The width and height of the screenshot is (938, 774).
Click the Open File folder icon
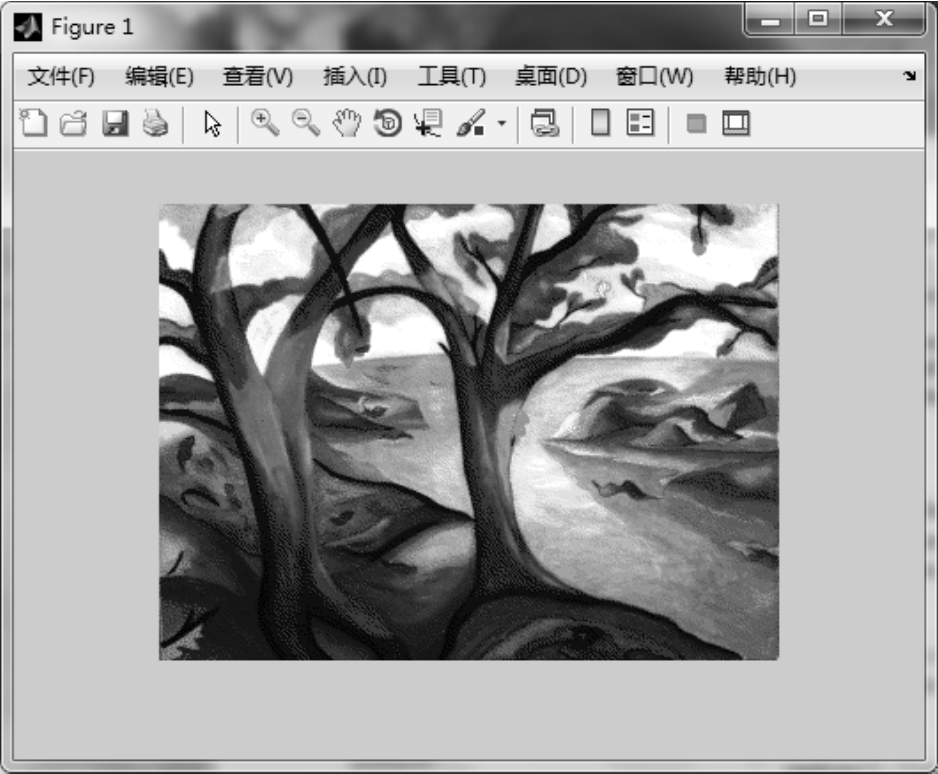pyautogui.click(x=74, y=124)
